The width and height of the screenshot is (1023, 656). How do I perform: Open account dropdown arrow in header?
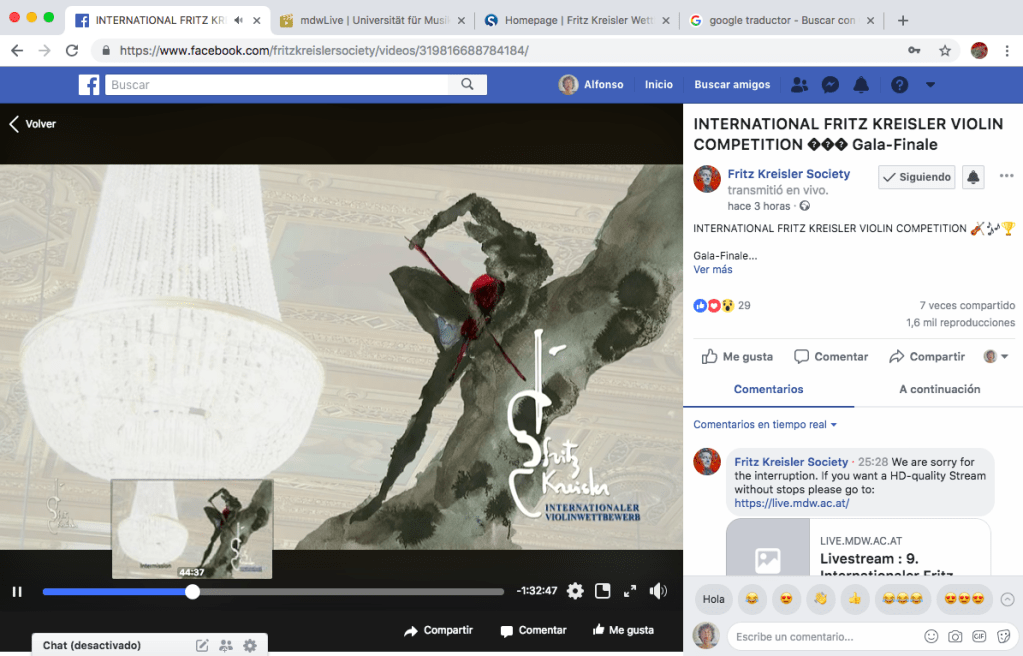[x=931, y=85]
